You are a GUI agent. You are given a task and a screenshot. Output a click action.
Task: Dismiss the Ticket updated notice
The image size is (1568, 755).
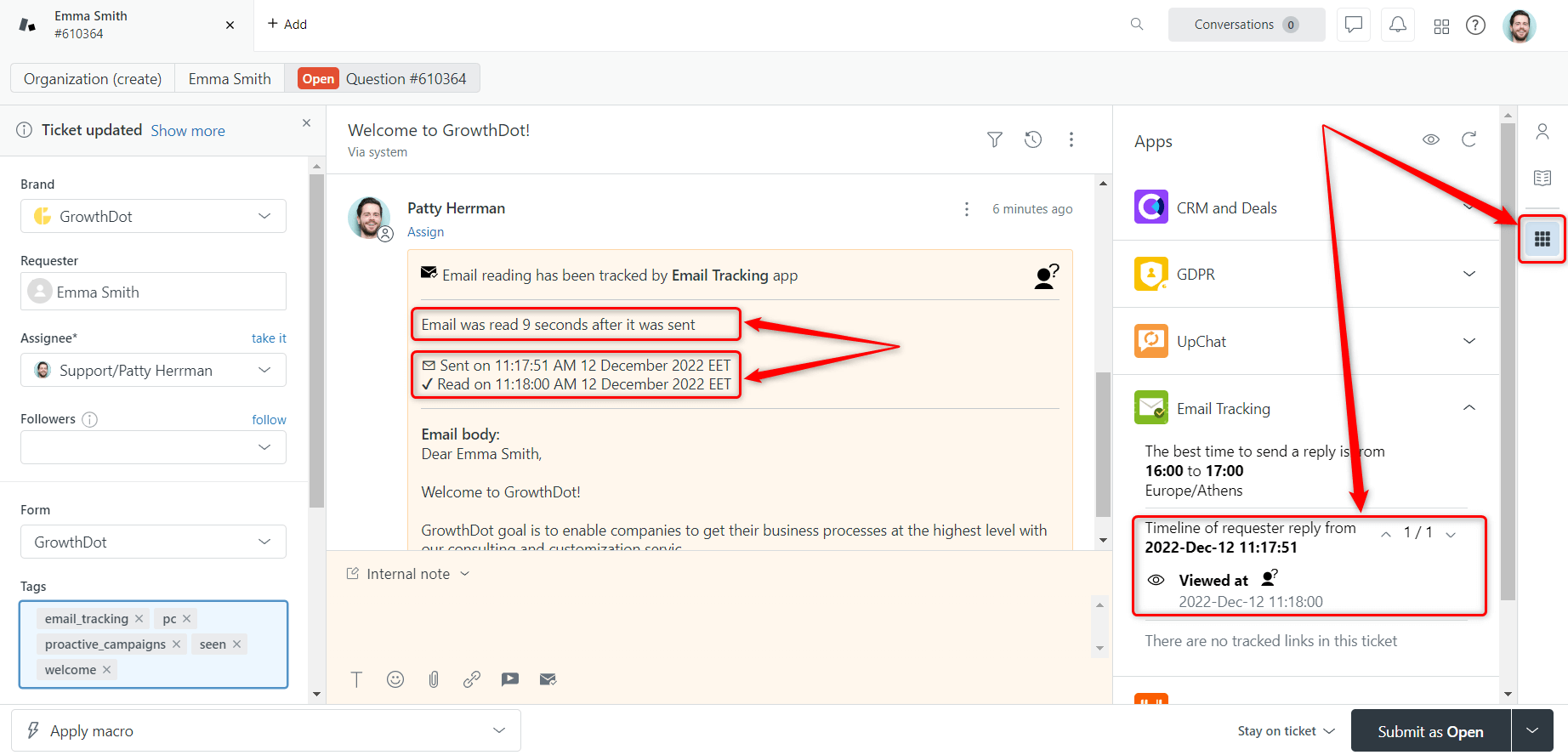click(x=306, y=123)
